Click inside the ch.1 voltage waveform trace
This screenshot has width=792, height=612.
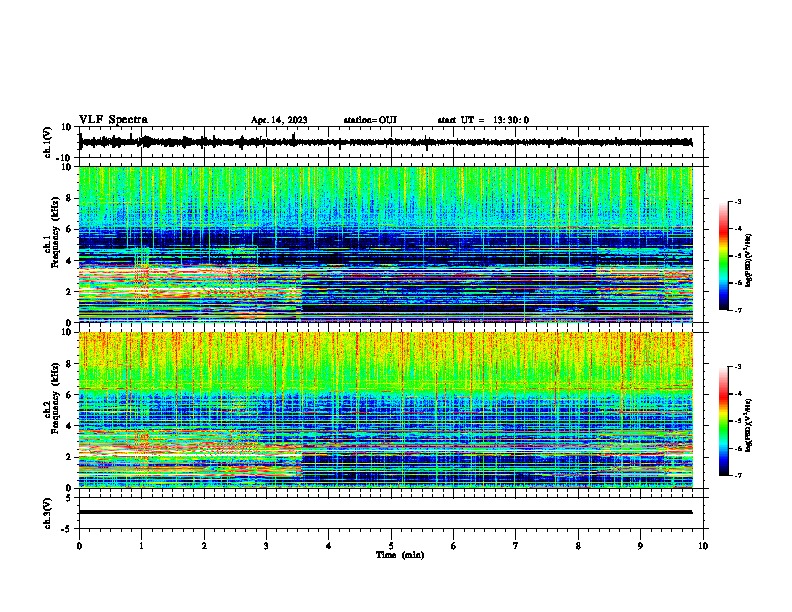[x=386, y=142]
